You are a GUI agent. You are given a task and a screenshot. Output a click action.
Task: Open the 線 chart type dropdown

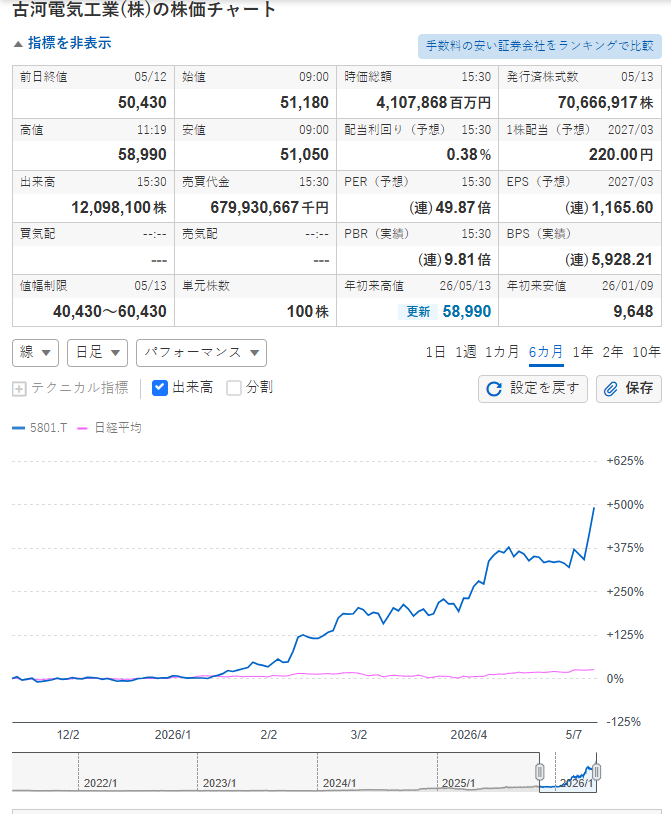pyautogui.click(x=35, y=353)
